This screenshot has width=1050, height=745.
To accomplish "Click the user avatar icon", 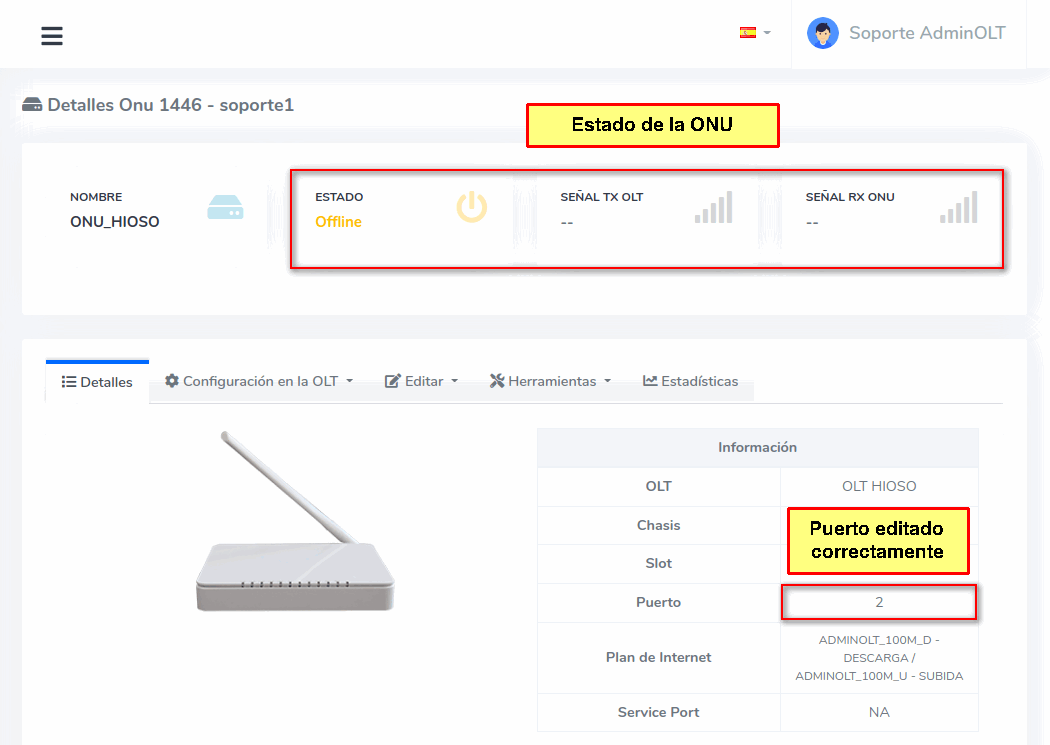I will click(x=822, y=33).
